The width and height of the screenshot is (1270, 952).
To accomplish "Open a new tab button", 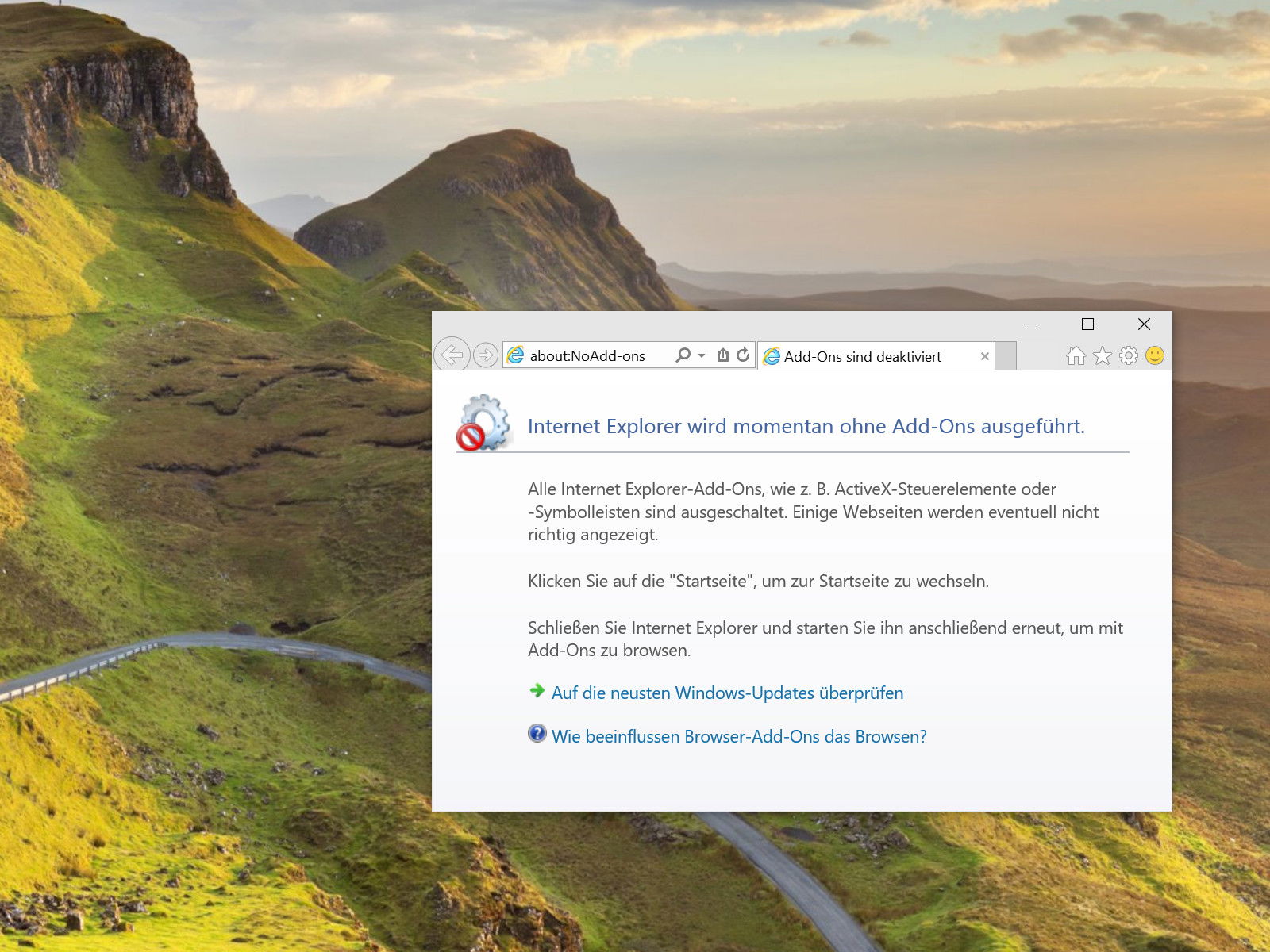I will click(1006, 356).
